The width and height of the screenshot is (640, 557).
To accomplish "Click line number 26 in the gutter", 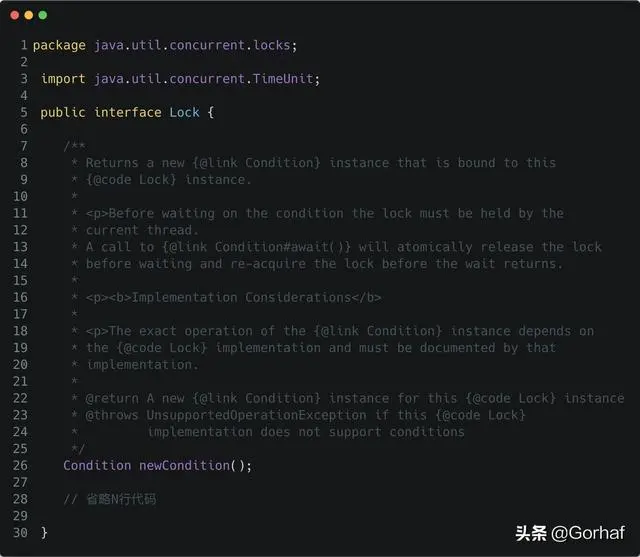I will [x=20, y=465].
